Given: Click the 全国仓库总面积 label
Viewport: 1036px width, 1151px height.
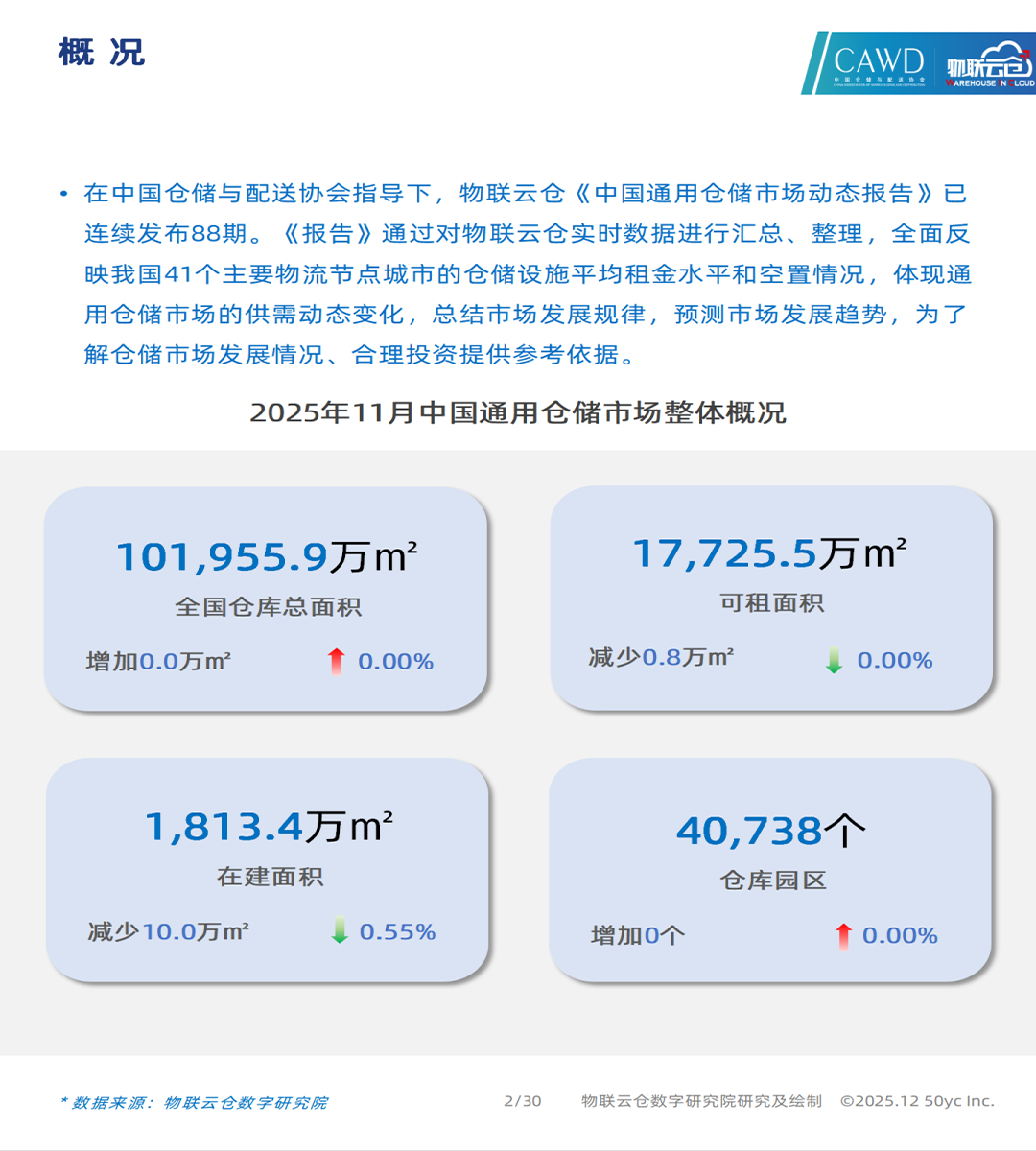Looking at the screenshot, I should click(x=268, y=607).
